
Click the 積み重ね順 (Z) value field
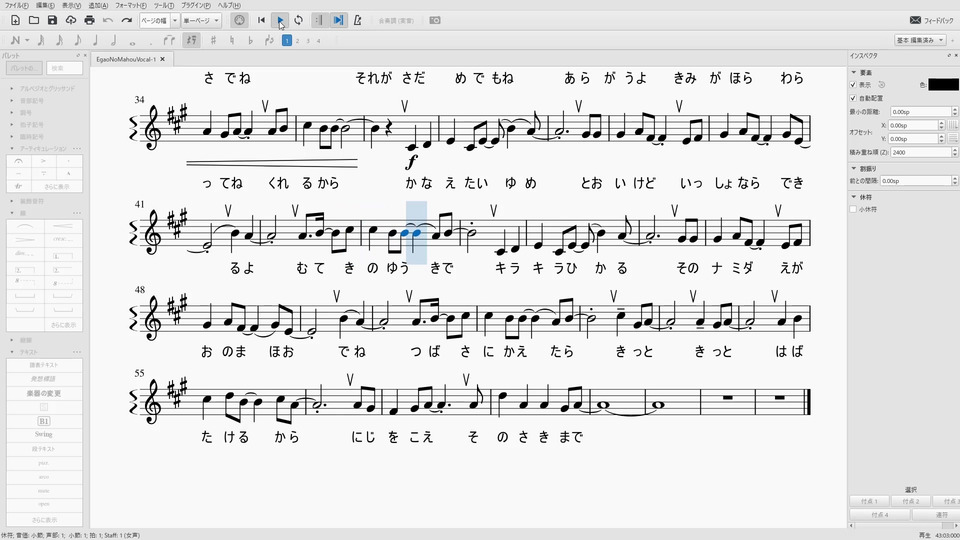920,152
